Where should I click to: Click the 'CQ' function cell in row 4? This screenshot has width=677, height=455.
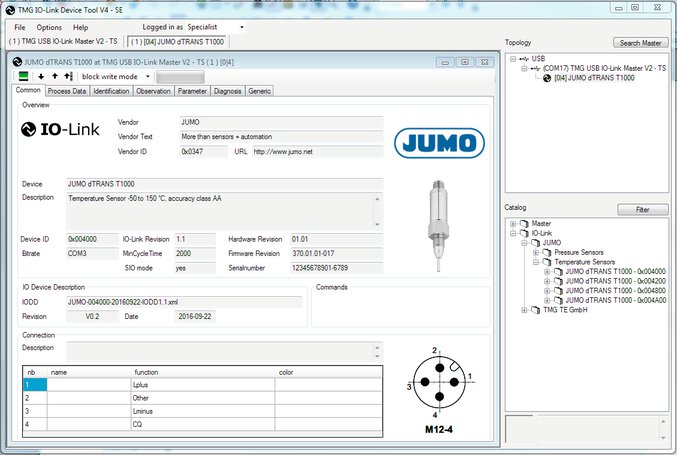(x=203, y=424)
